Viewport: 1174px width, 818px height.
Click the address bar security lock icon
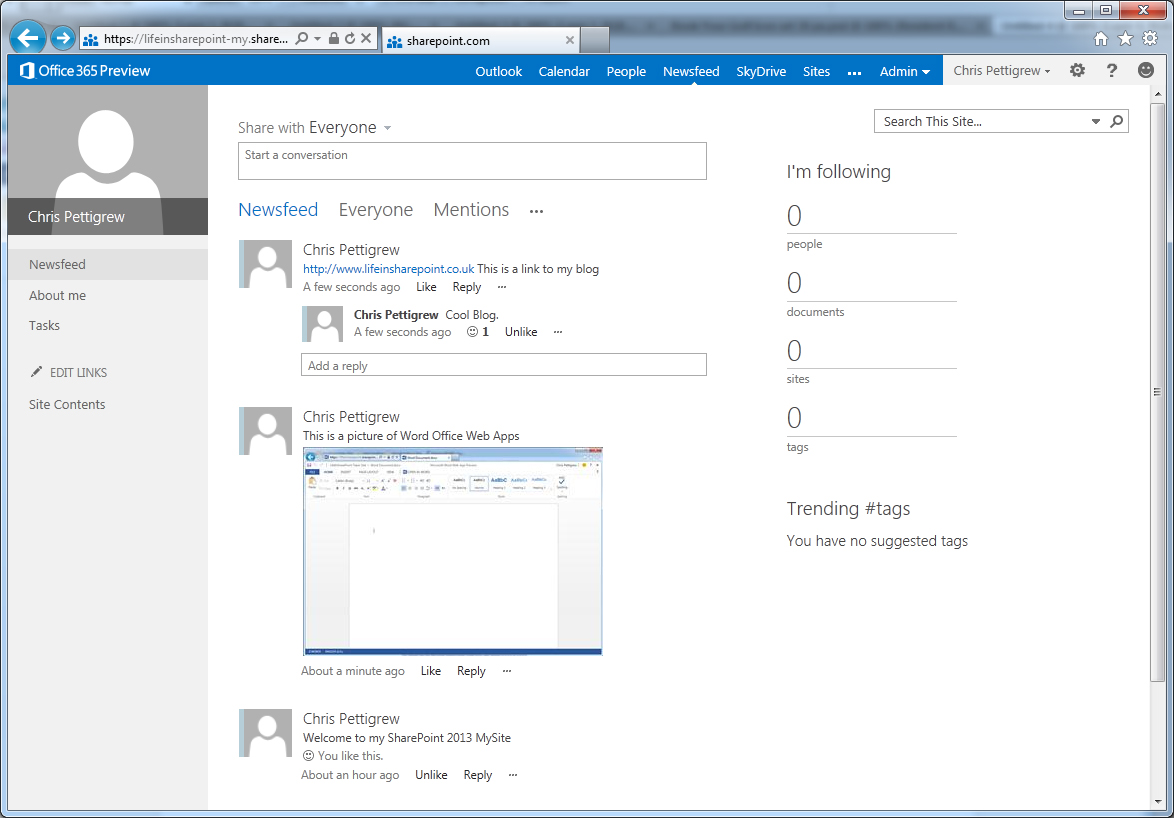click(x=334, y=38)
